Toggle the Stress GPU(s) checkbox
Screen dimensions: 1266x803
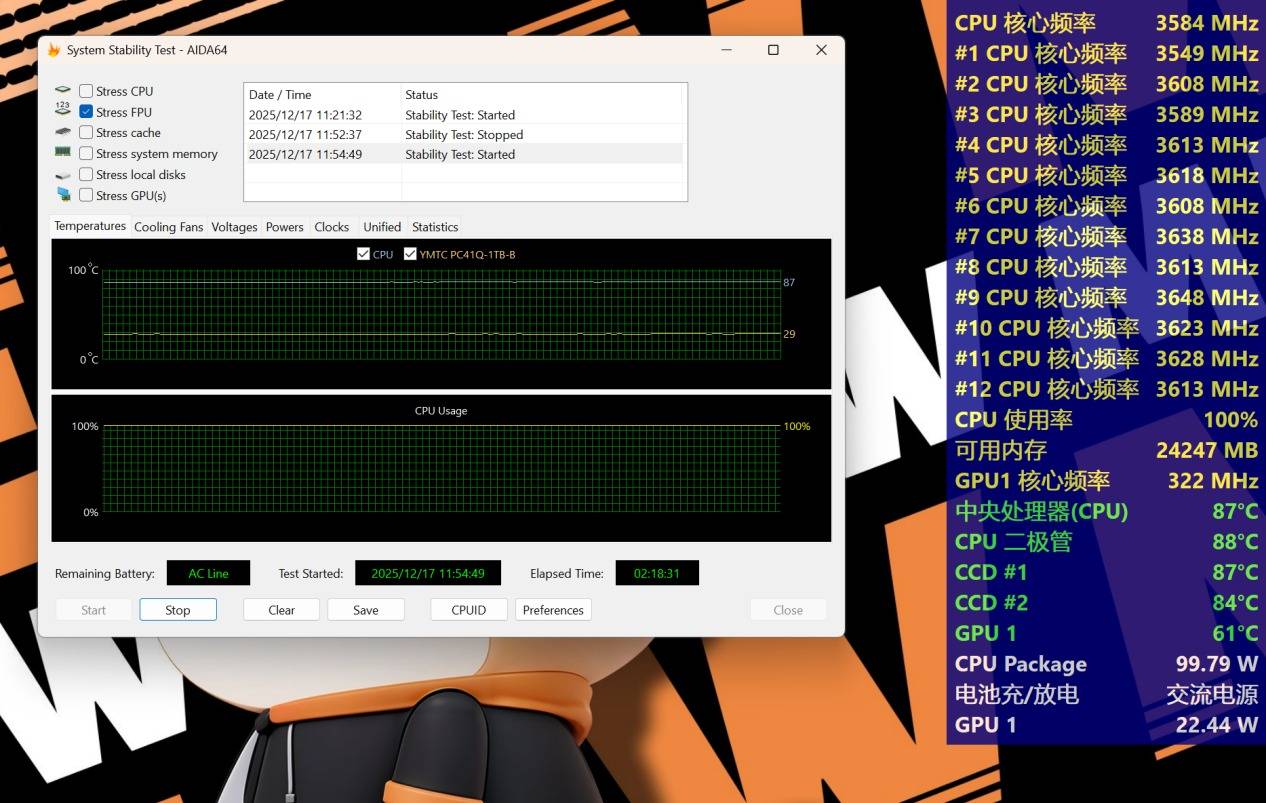(86, 195)
